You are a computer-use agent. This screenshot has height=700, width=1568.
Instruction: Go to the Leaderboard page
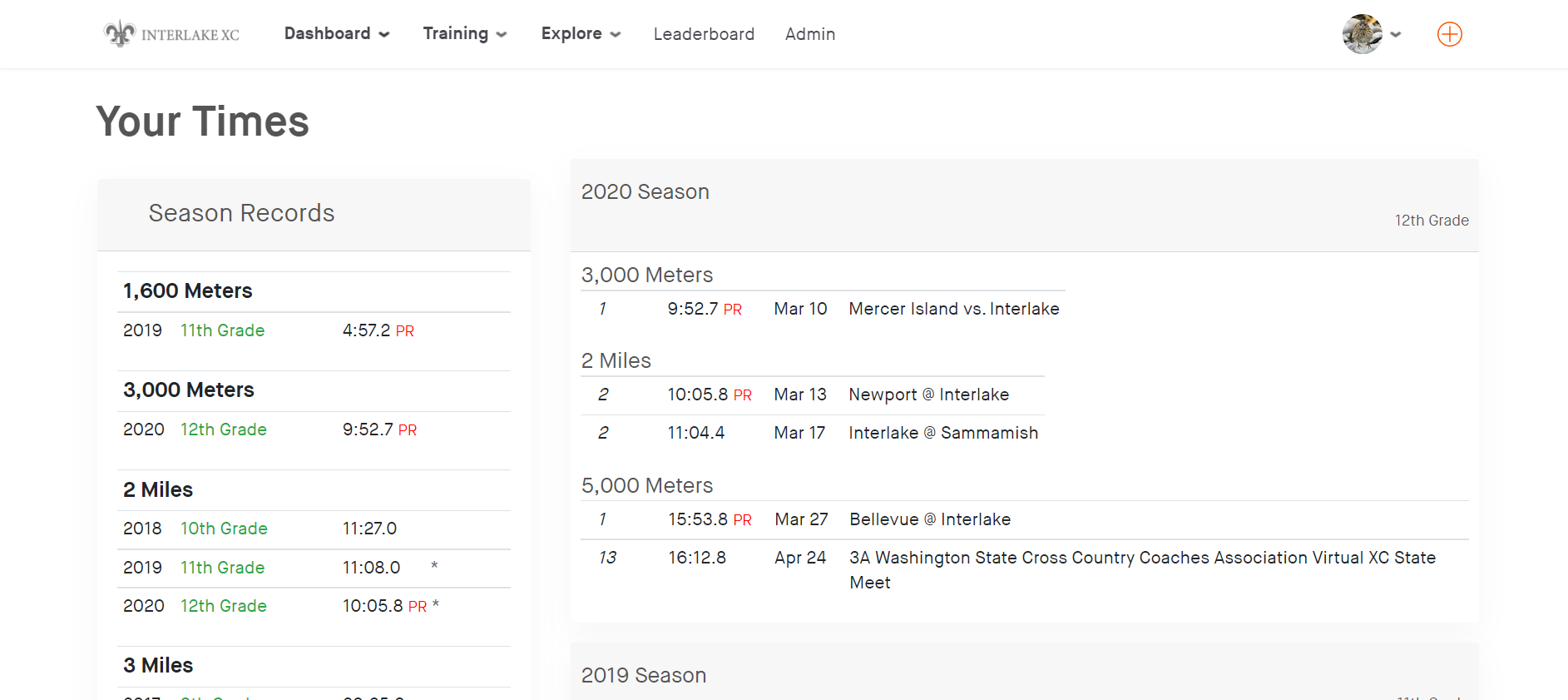(x=704, y=34)
